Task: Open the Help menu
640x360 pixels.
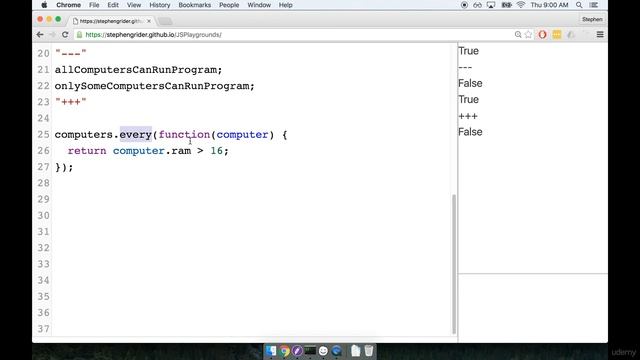Action: point(285,5)
